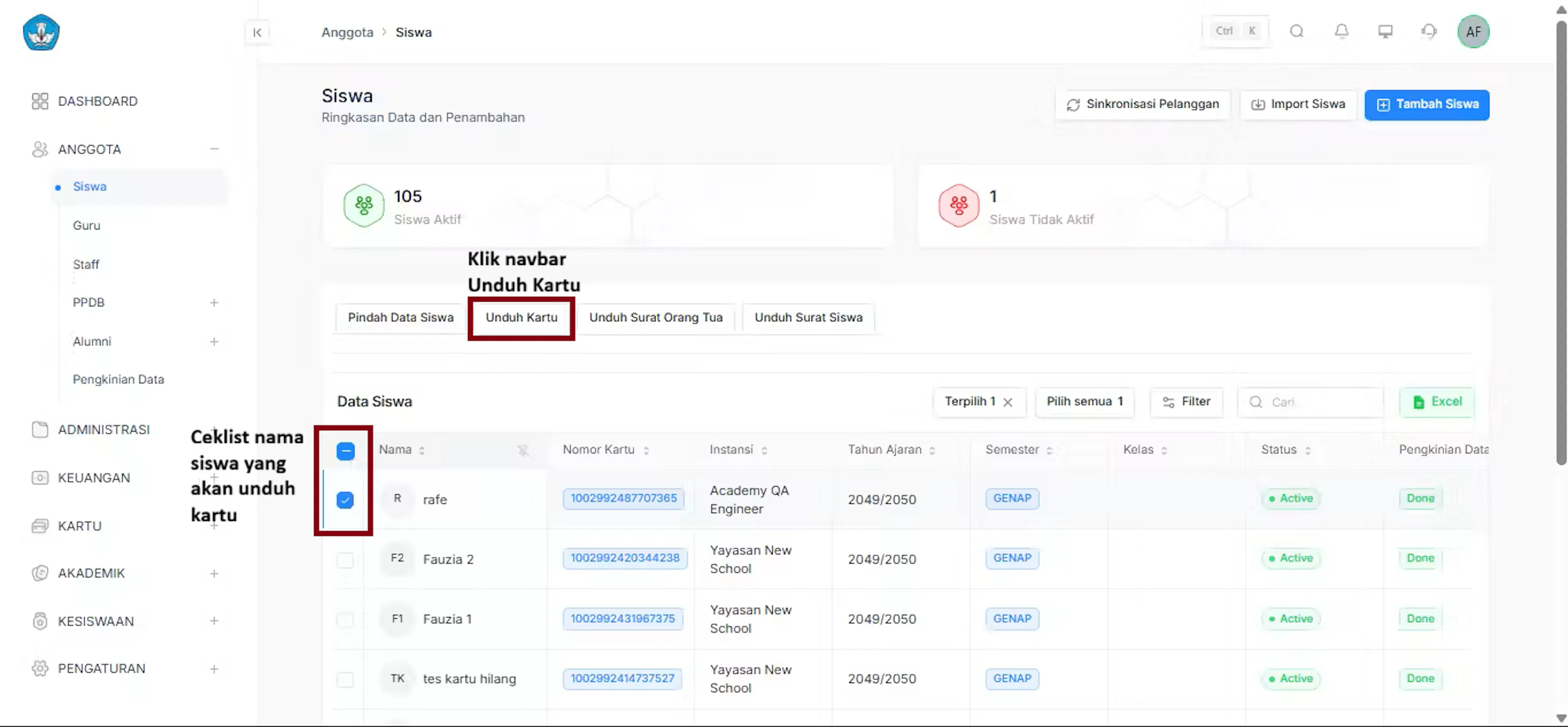The height and width of the screenshot is (727, 1568).
Task: Collapse the sidebar with the arrow button
Action: tap(258, 32)
